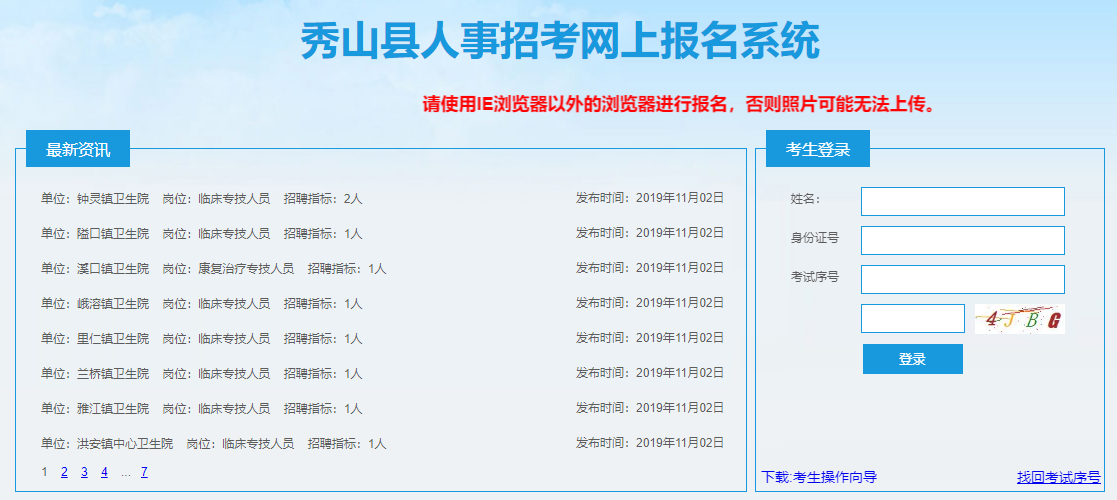The height and width of the screenshot is (500, 1117).
Task: Open the 钟灵镇卫生院 recruitment entry
Action: (x=201, y=199)
